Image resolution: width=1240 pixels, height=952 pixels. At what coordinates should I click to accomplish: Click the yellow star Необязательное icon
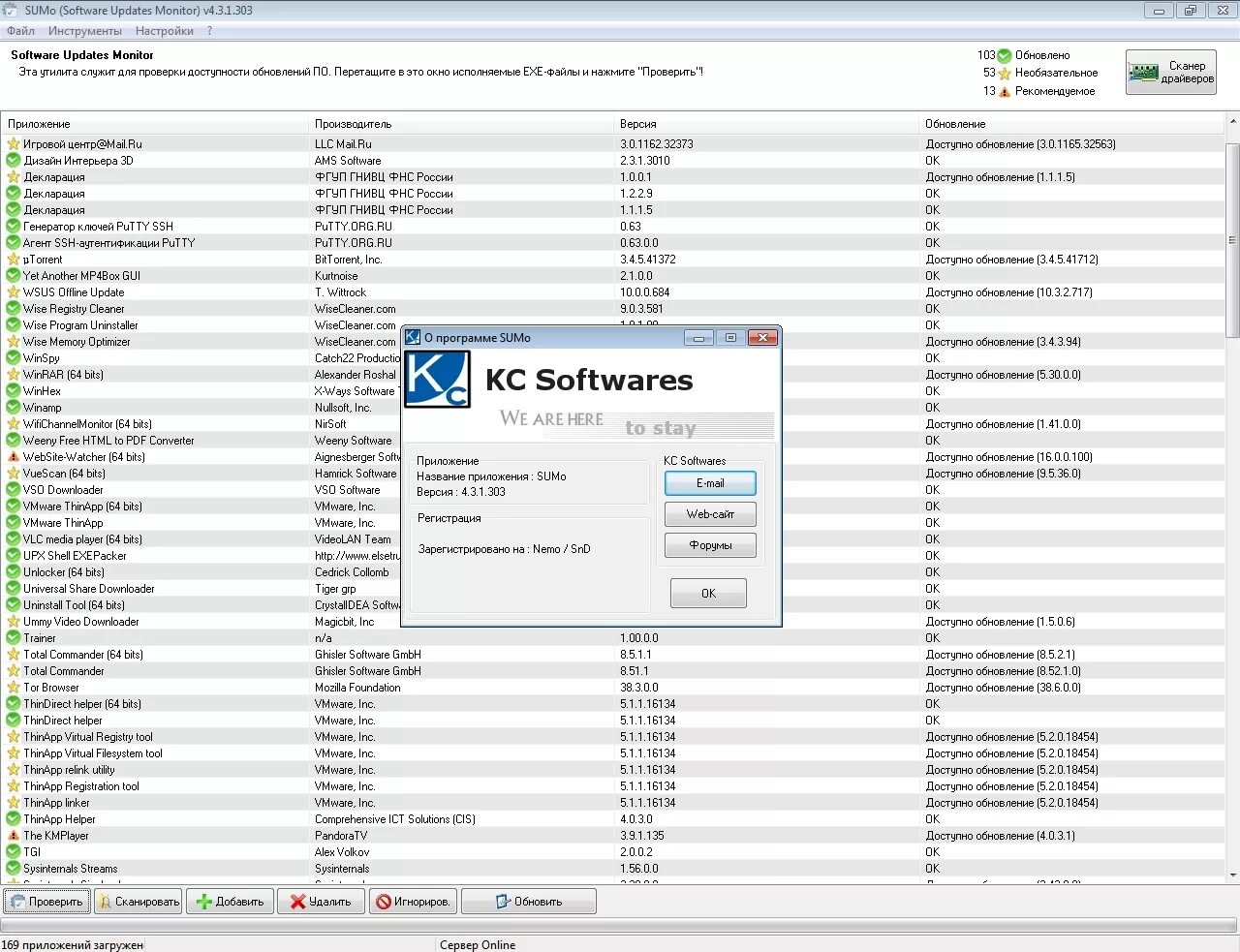click(1005, 73)
